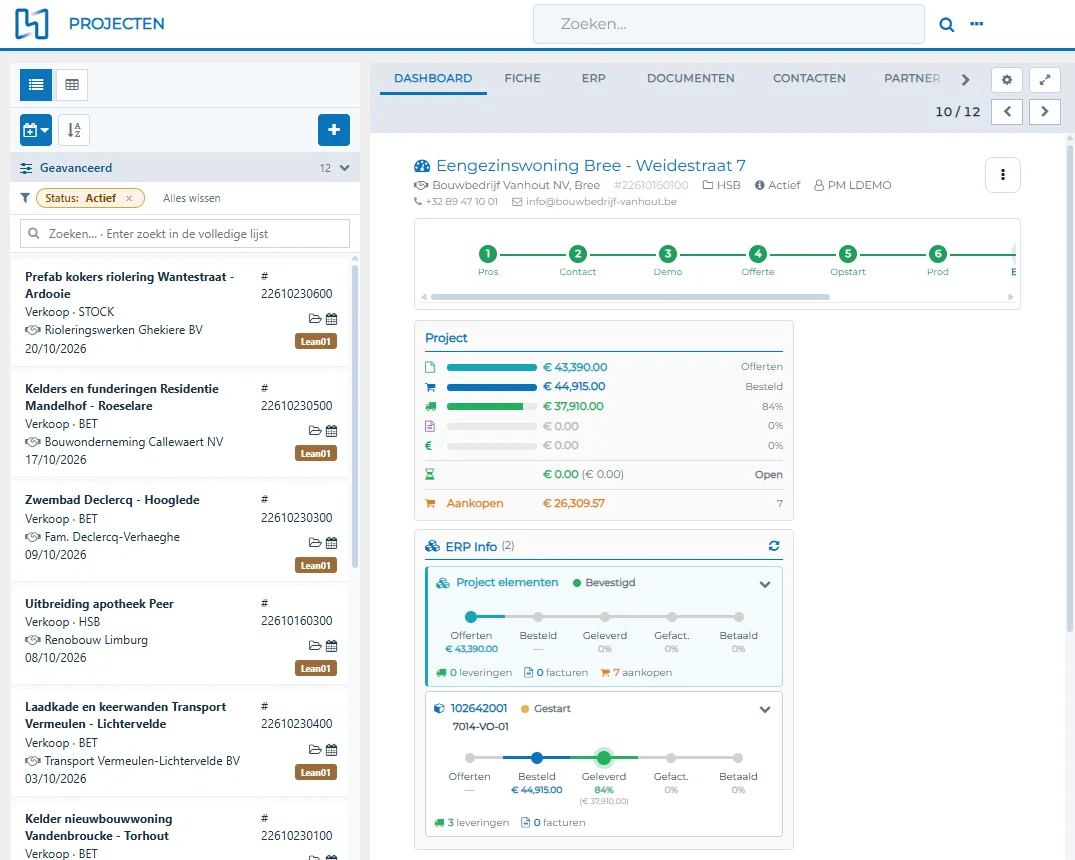Image resolution: width=1075 pixels, height=860 pixels.
Task: Select phase step 1 Pros
Action: (487, 254)
